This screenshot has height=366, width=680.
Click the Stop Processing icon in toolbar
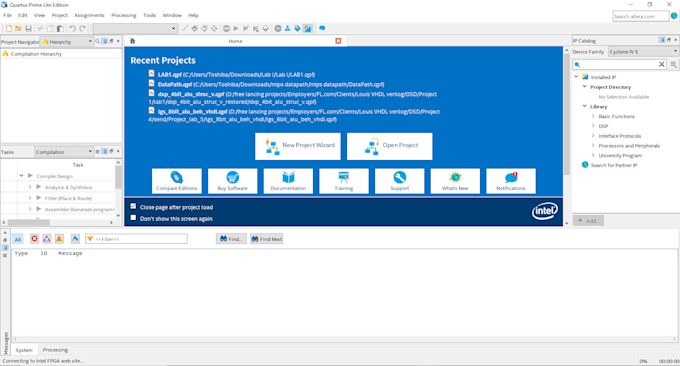point(226,29)
